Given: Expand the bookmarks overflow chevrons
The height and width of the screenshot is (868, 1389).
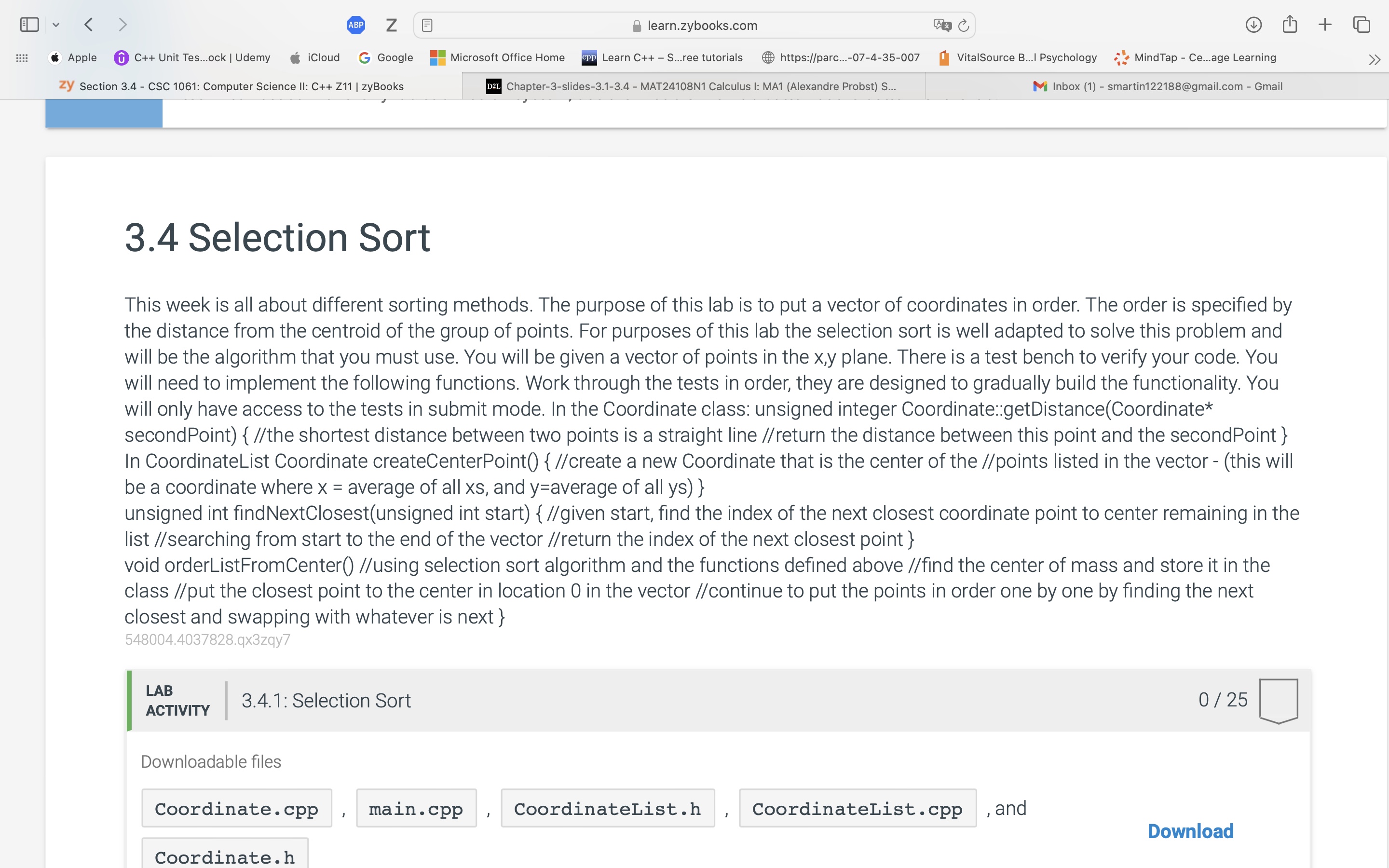Looking at the screenshot, I should (1374, 59).
